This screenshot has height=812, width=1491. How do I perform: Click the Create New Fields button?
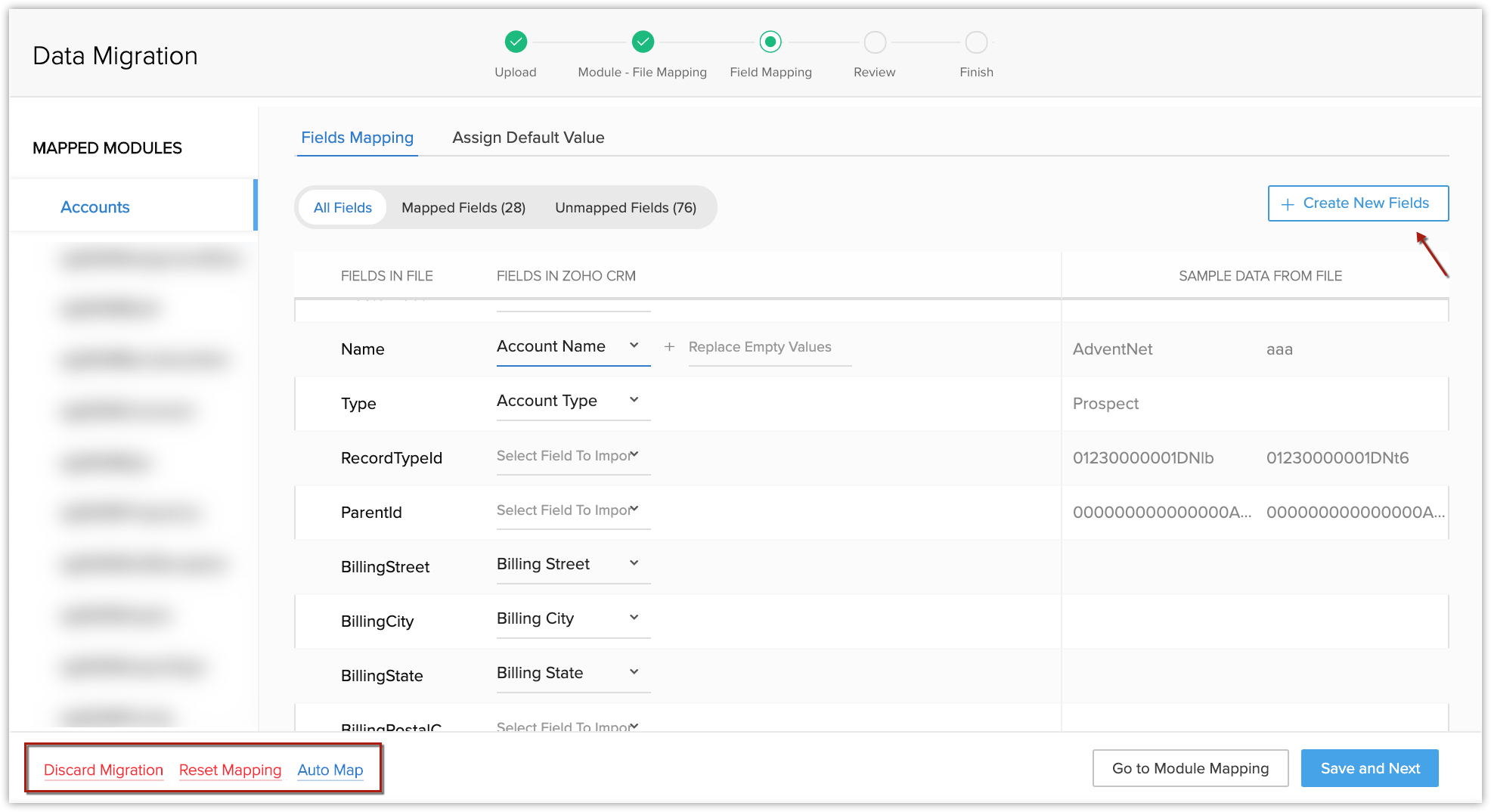click(x=1357, y=203)
